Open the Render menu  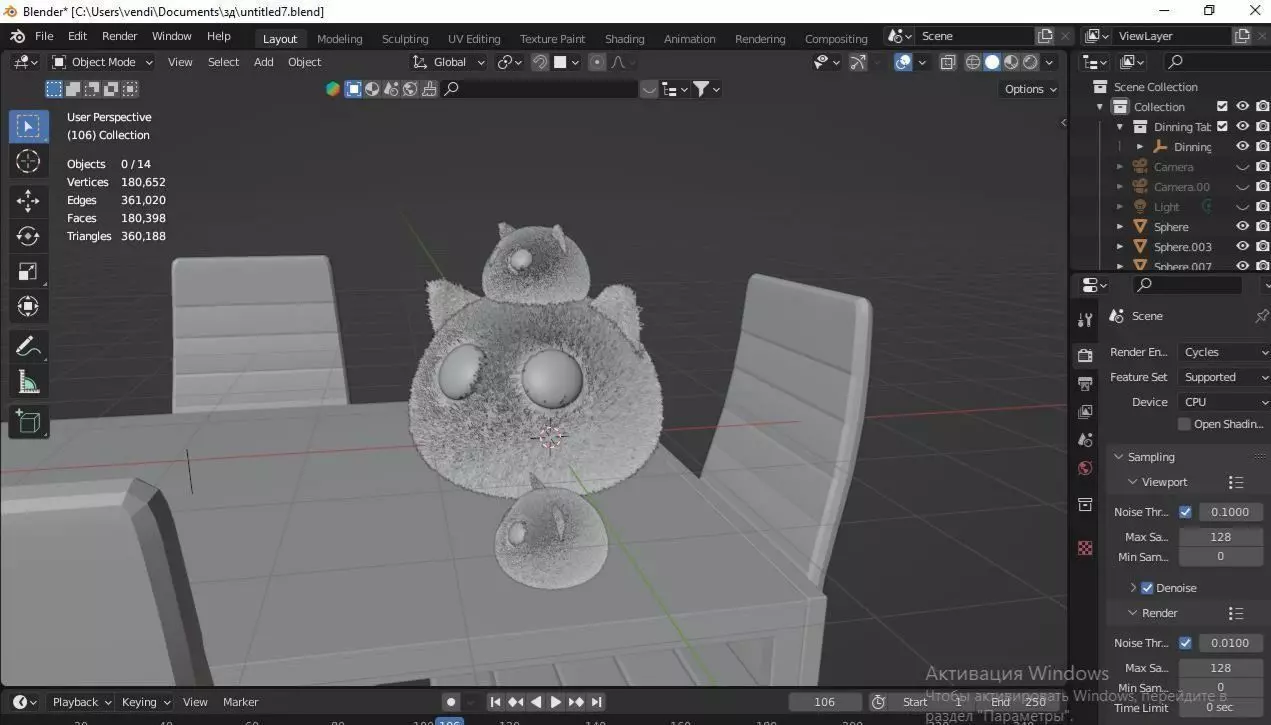click(x=119, y=36)
